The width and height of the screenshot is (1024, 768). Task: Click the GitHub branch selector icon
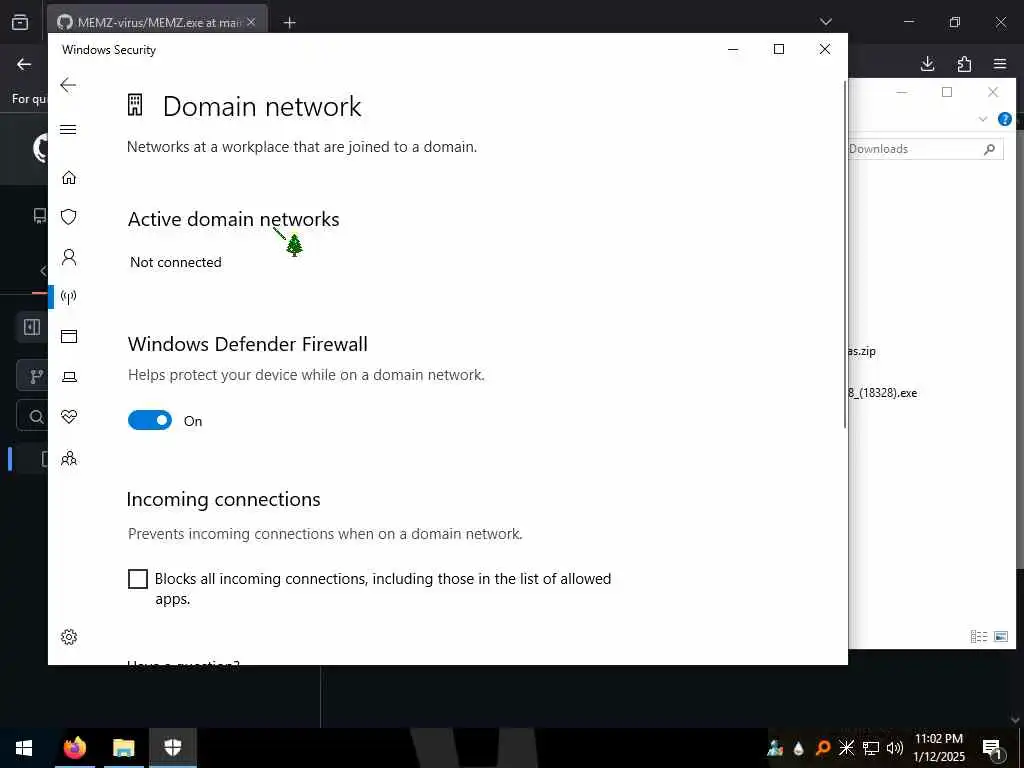(37, 376)
